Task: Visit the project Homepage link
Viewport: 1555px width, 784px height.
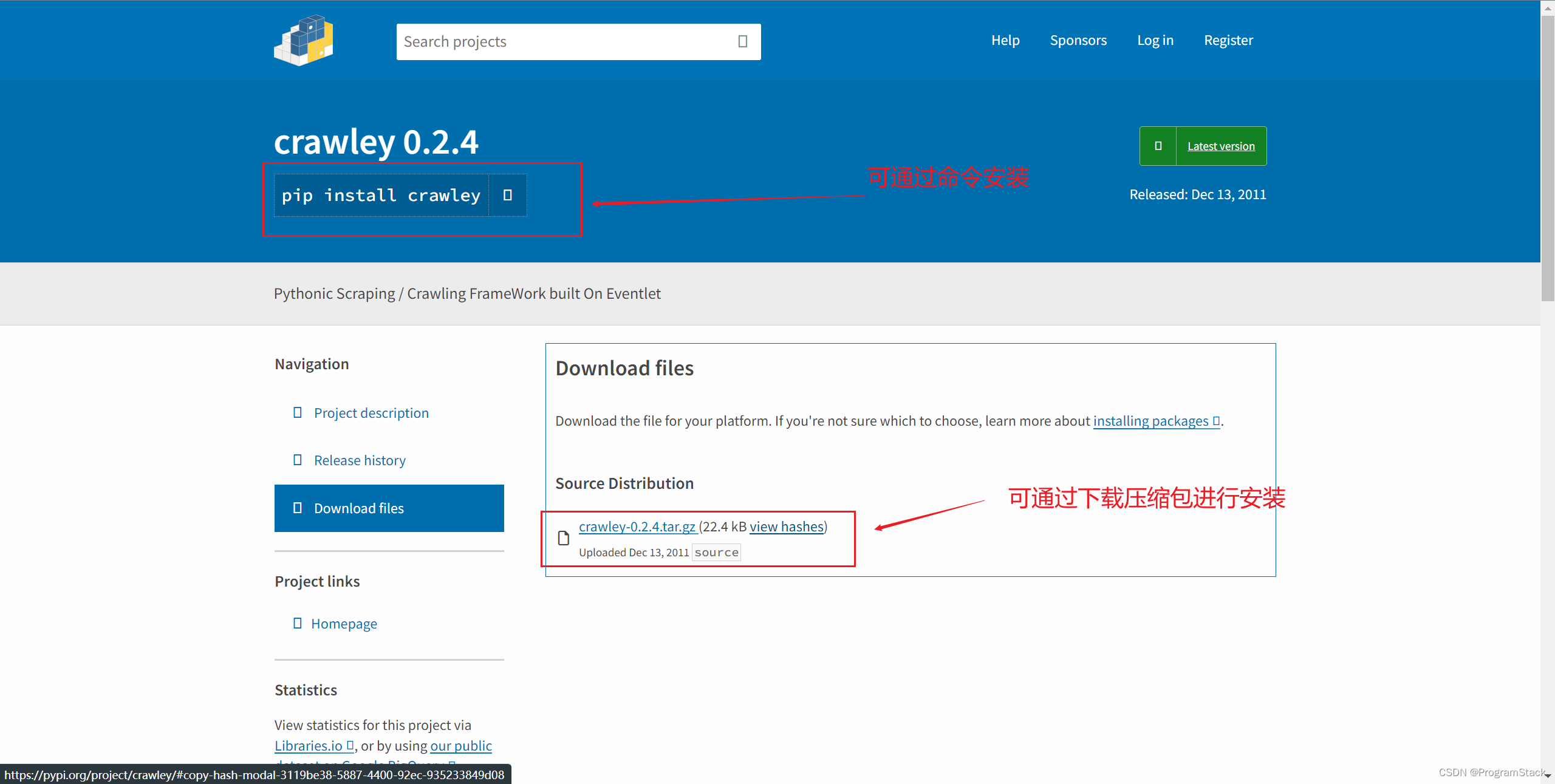Action: pyautogui.click(x=344, y=624)
